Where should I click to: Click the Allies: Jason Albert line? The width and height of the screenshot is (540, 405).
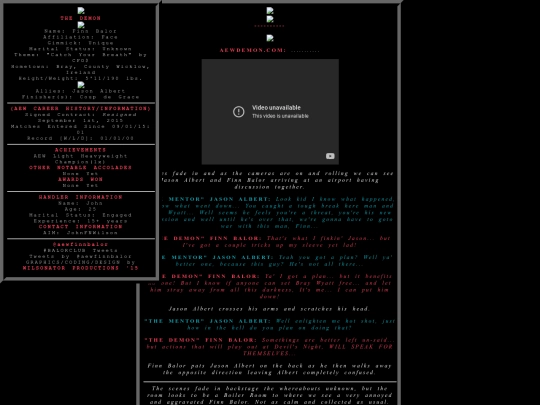pos(81,91)
